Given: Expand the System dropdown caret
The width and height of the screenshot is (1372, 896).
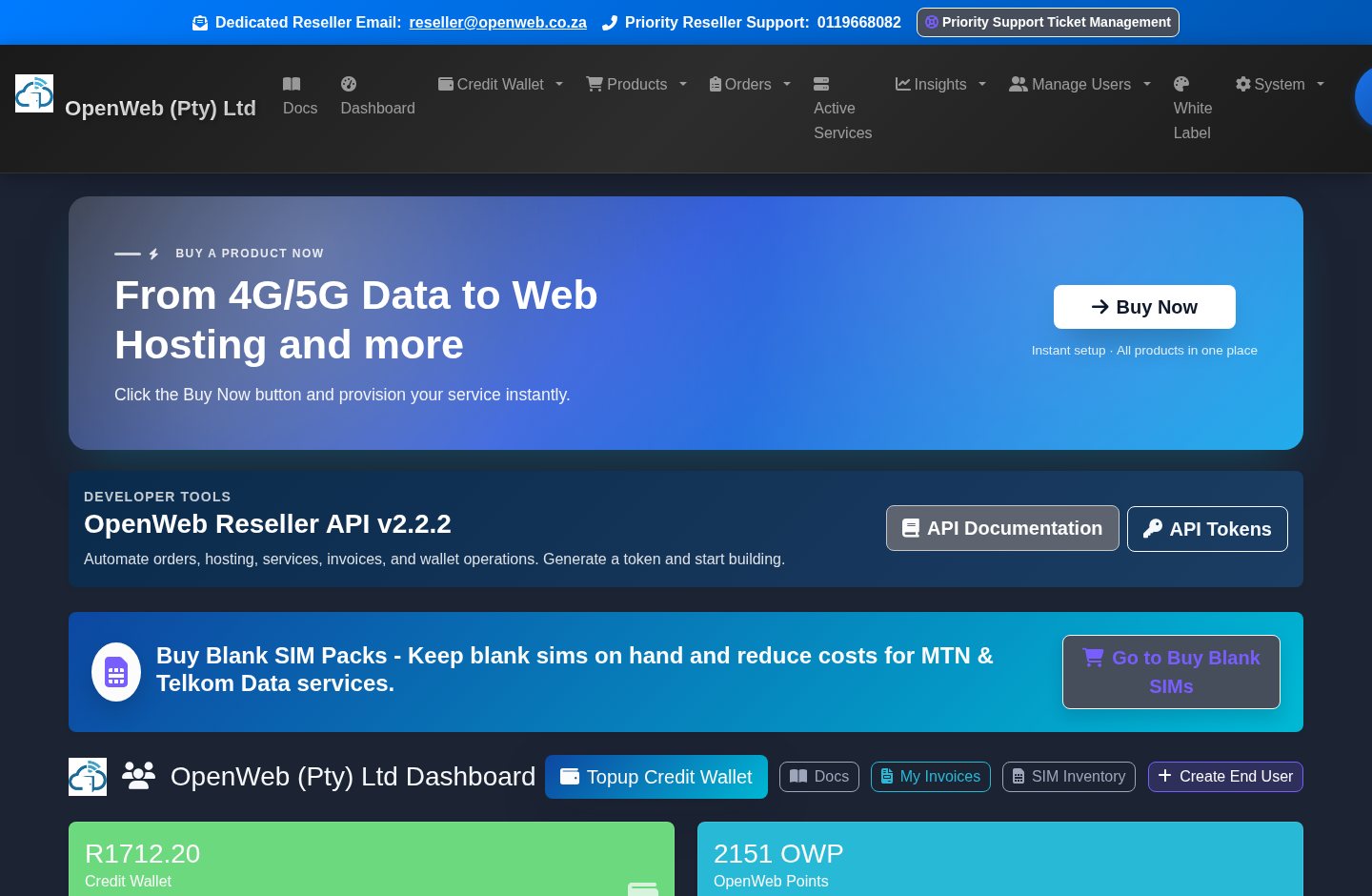Looking at the screenshot, I should (1321, 84).
